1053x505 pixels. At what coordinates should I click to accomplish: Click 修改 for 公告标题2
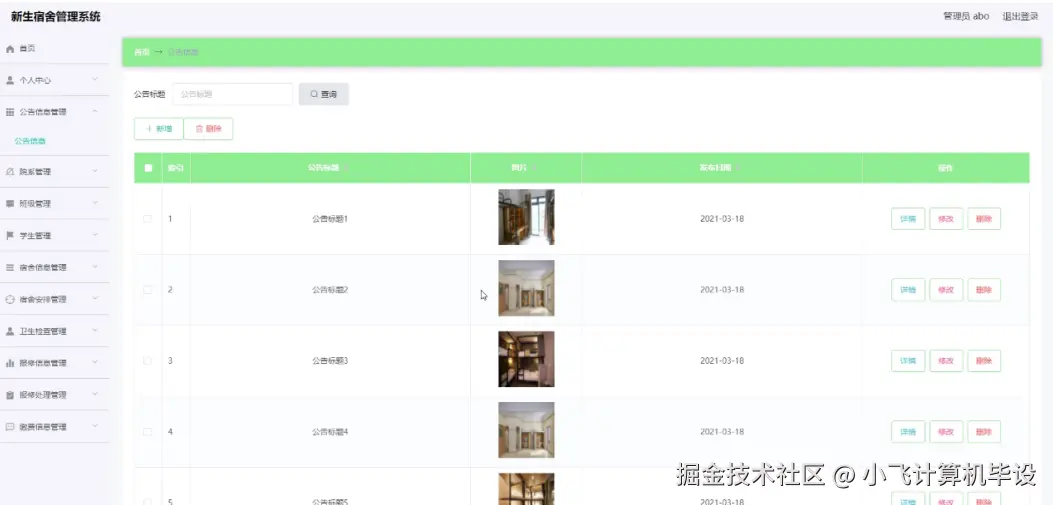pos(946,290)
